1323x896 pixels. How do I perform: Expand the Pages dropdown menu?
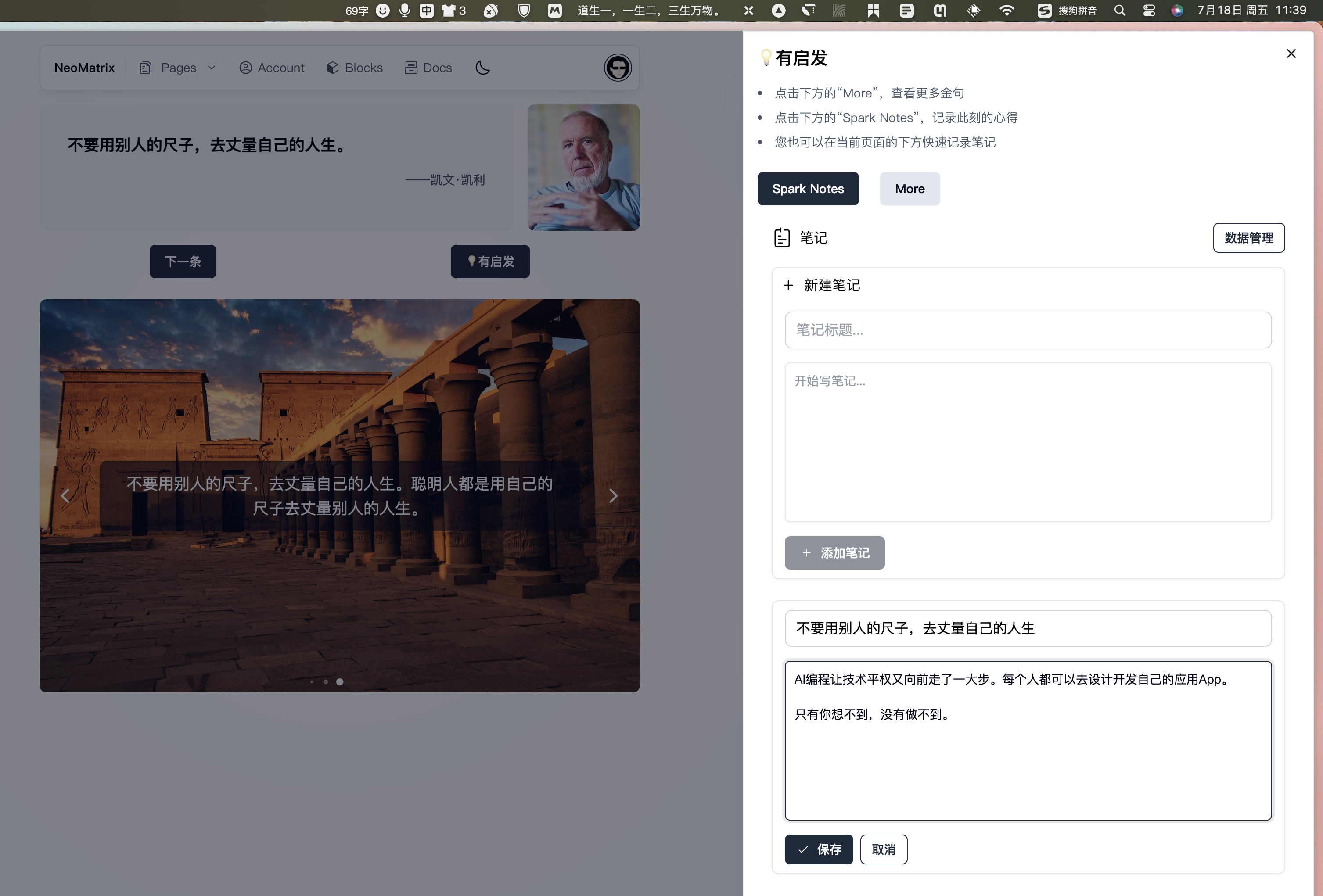tap(178, 68)
